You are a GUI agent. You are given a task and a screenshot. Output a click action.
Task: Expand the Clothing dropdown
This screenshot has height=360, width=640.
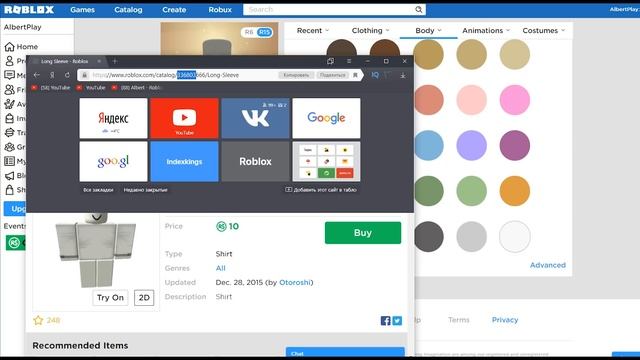point(370,31)
